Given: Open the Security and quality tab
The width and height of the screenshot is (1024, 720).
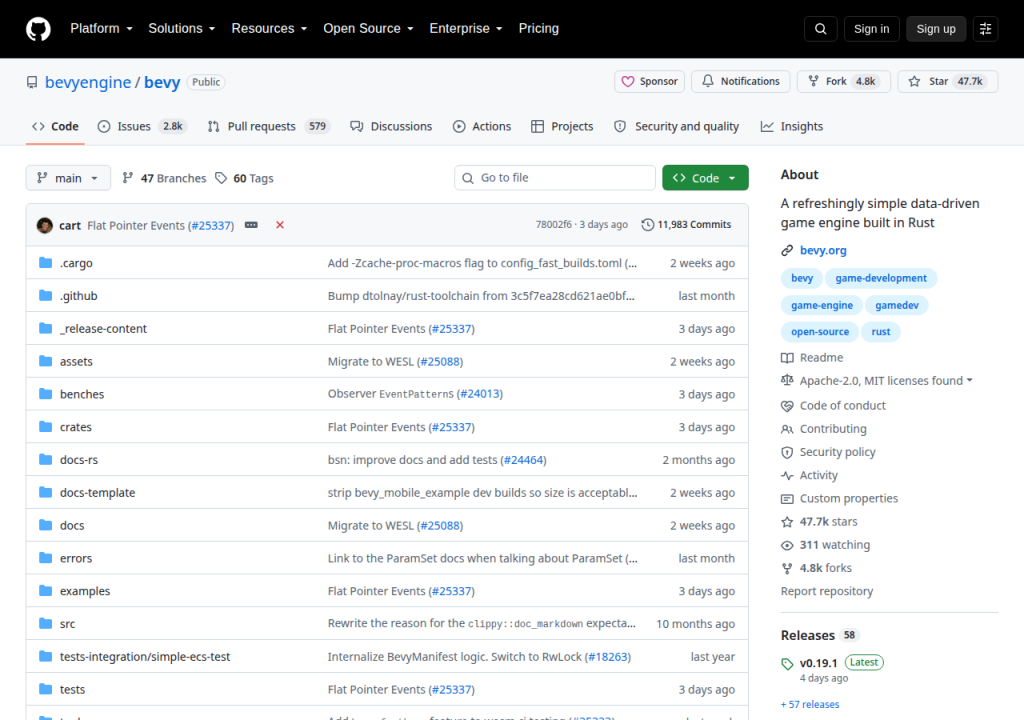Looking at the screenshot, I should (677, 126).
